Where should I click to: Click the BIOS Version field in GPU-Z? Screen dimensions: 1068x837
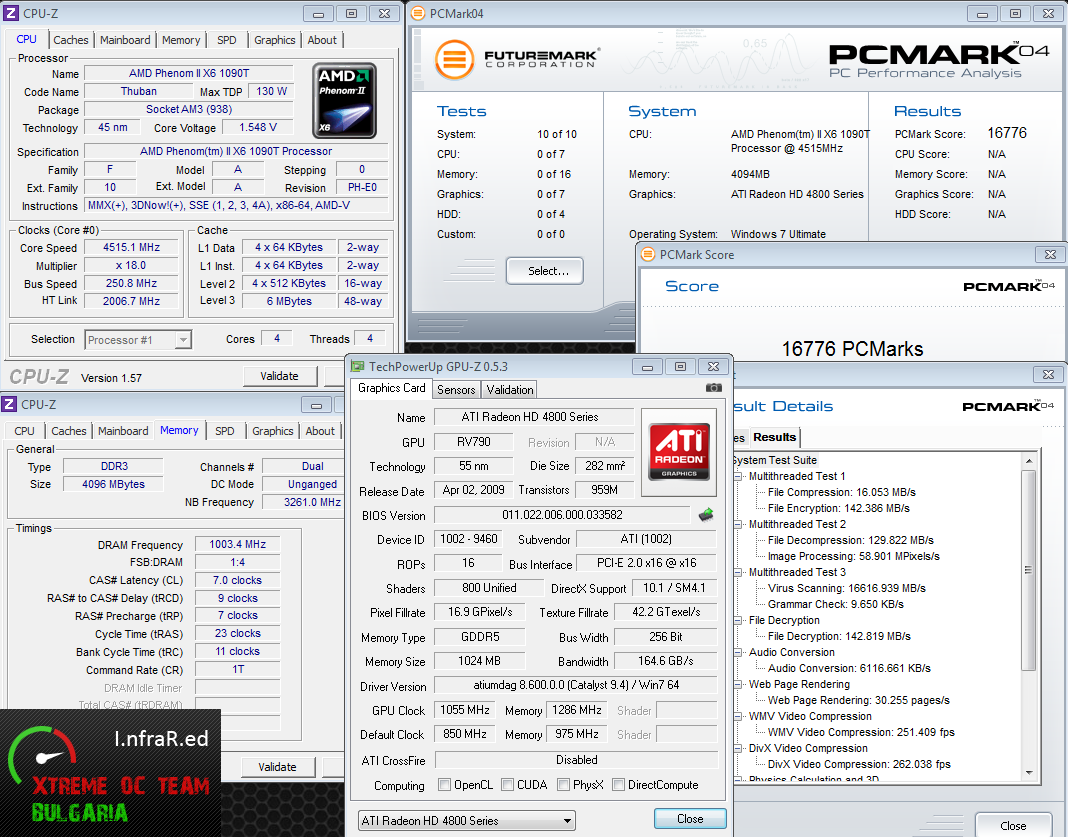562,515
